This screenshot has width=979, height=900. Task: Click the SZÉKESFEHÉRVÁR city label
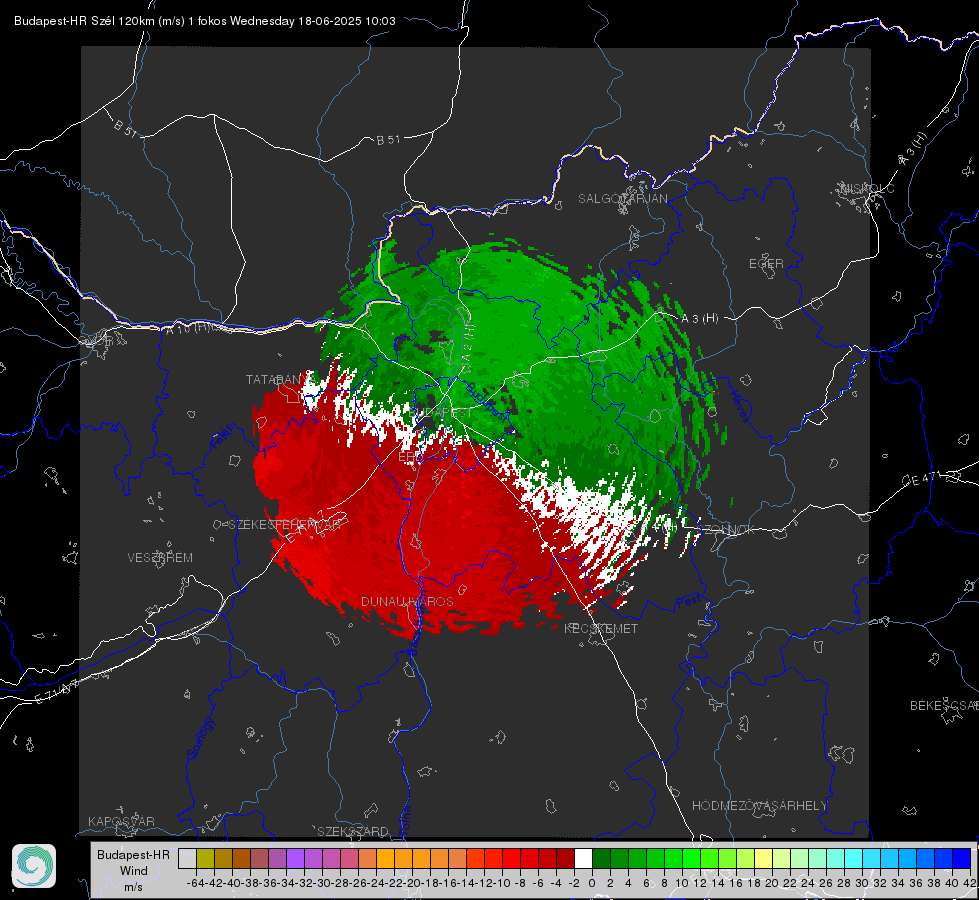click(x=284, y=525)
